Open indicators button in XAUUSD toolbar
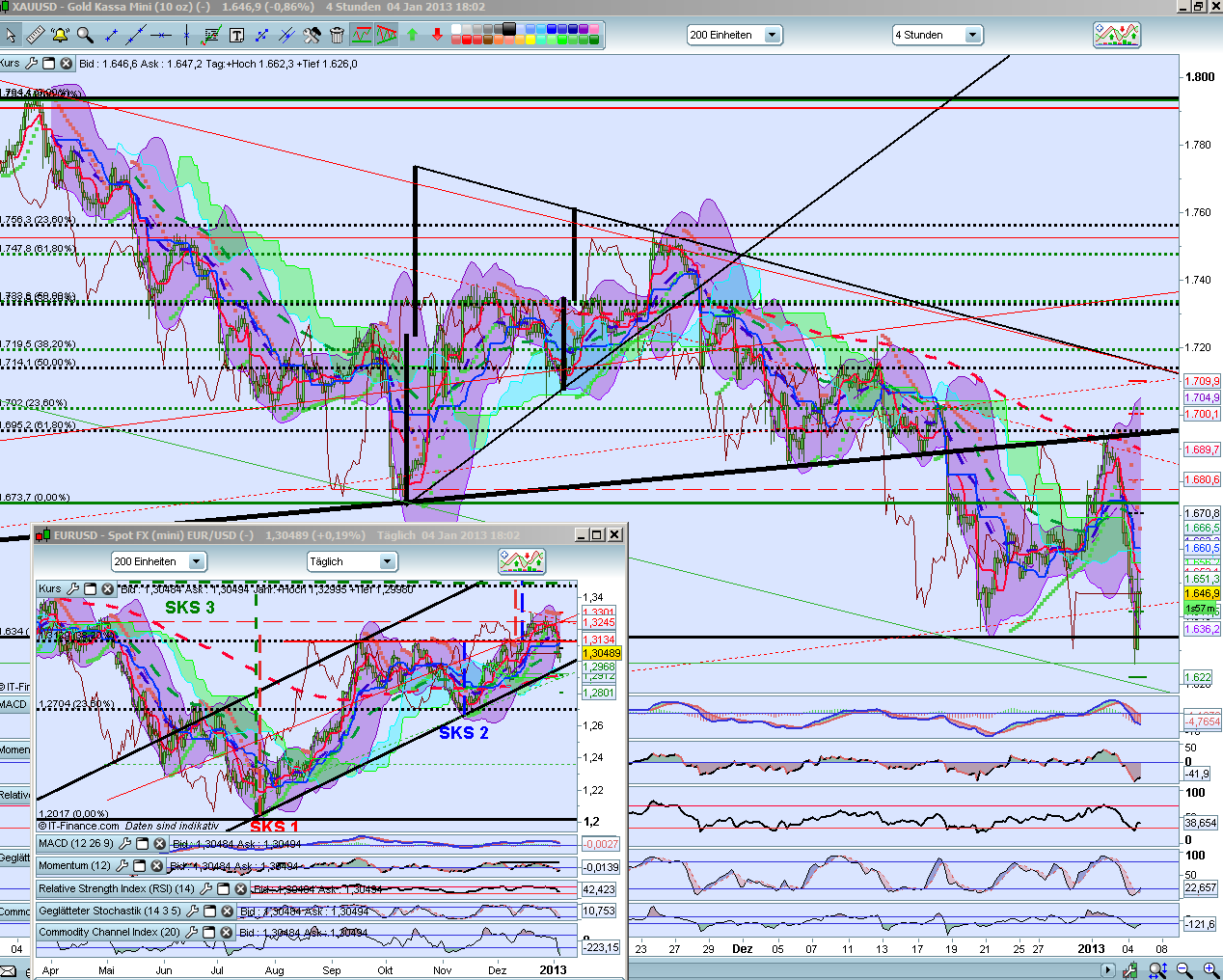The height and width of the screenshot is (980, 1223). pos(1117,36)
